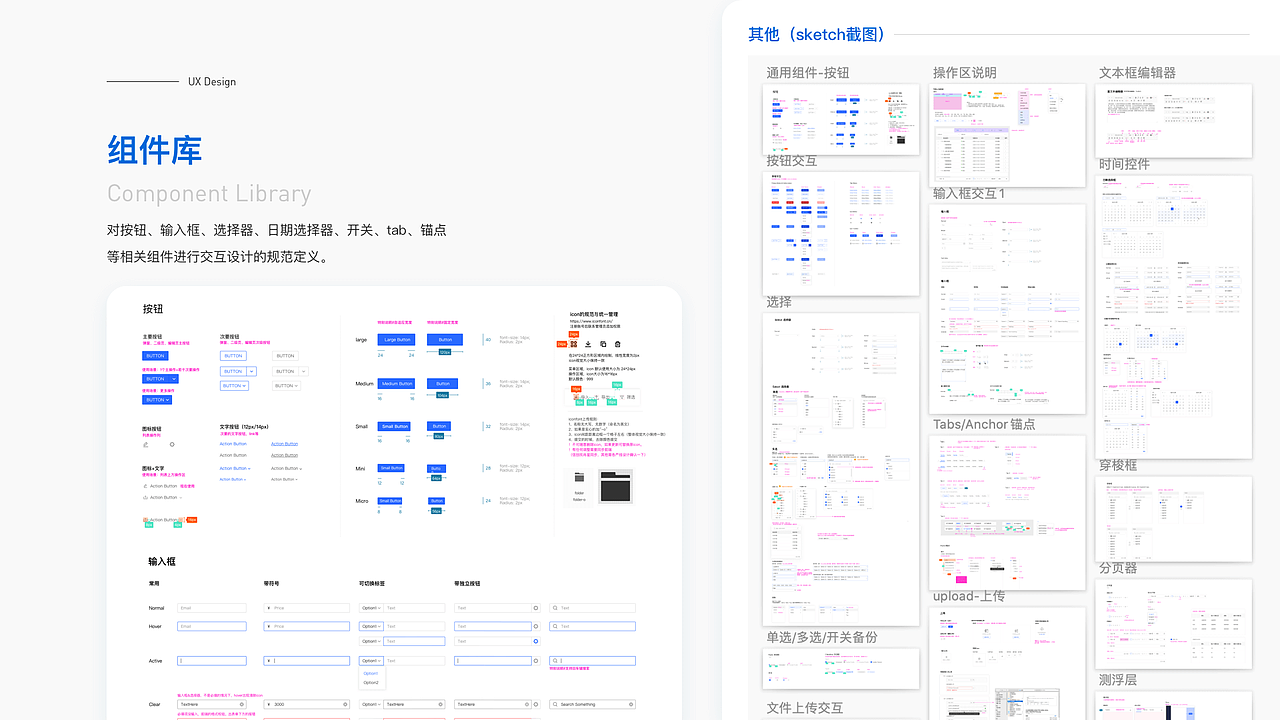Image resolution: width=1280 pixels, height=720 pixels.
Task: Click the gear icon under 图标按钮
Action: [x=172, y=444]
